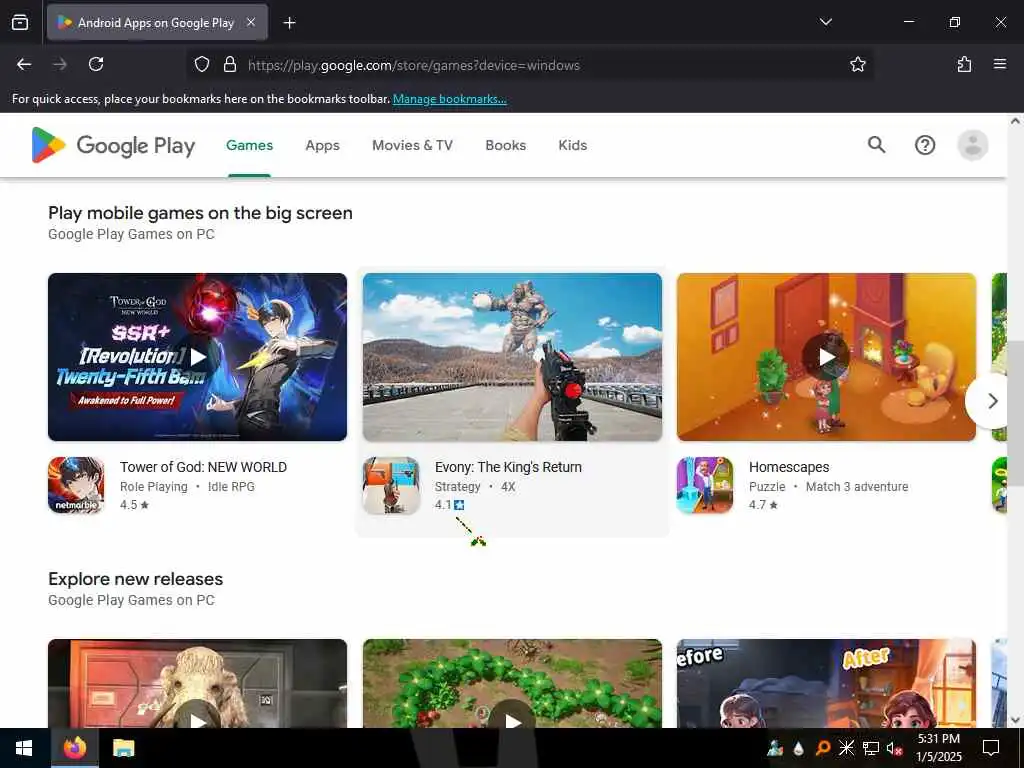Click the Google Play logo
1024x768 pixels.
113,145
